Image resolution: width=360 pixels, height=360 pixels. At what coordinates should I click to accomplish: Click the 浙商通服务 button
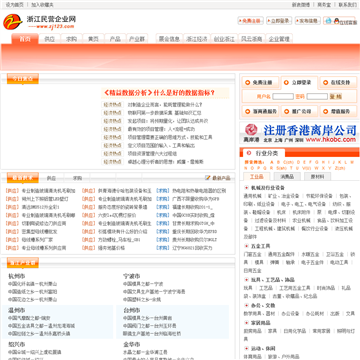click(260, 111)
